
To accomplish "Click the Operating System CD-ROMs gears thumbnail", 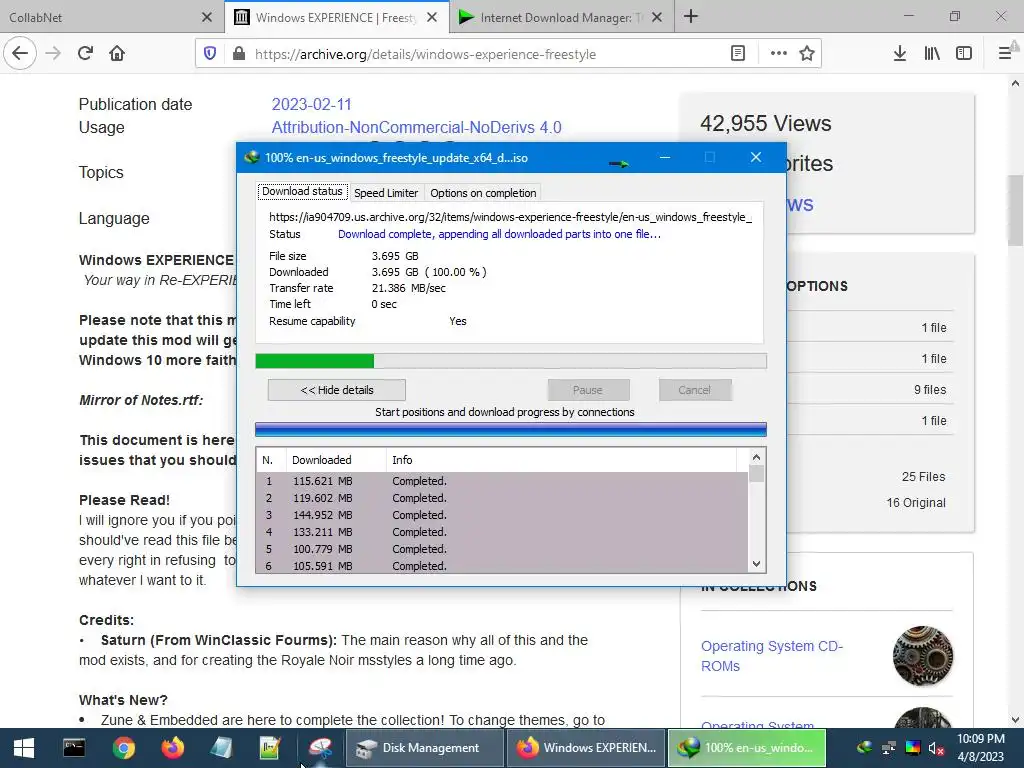I will (923, 656).
